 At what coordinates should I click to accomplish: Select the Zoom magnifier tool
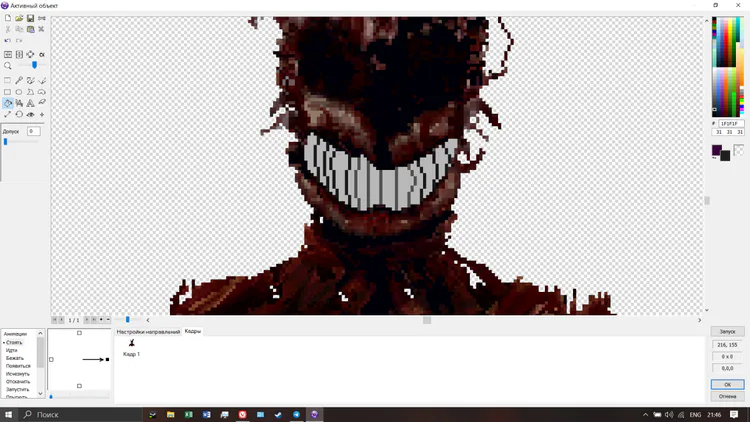click(x=8, y=66)
